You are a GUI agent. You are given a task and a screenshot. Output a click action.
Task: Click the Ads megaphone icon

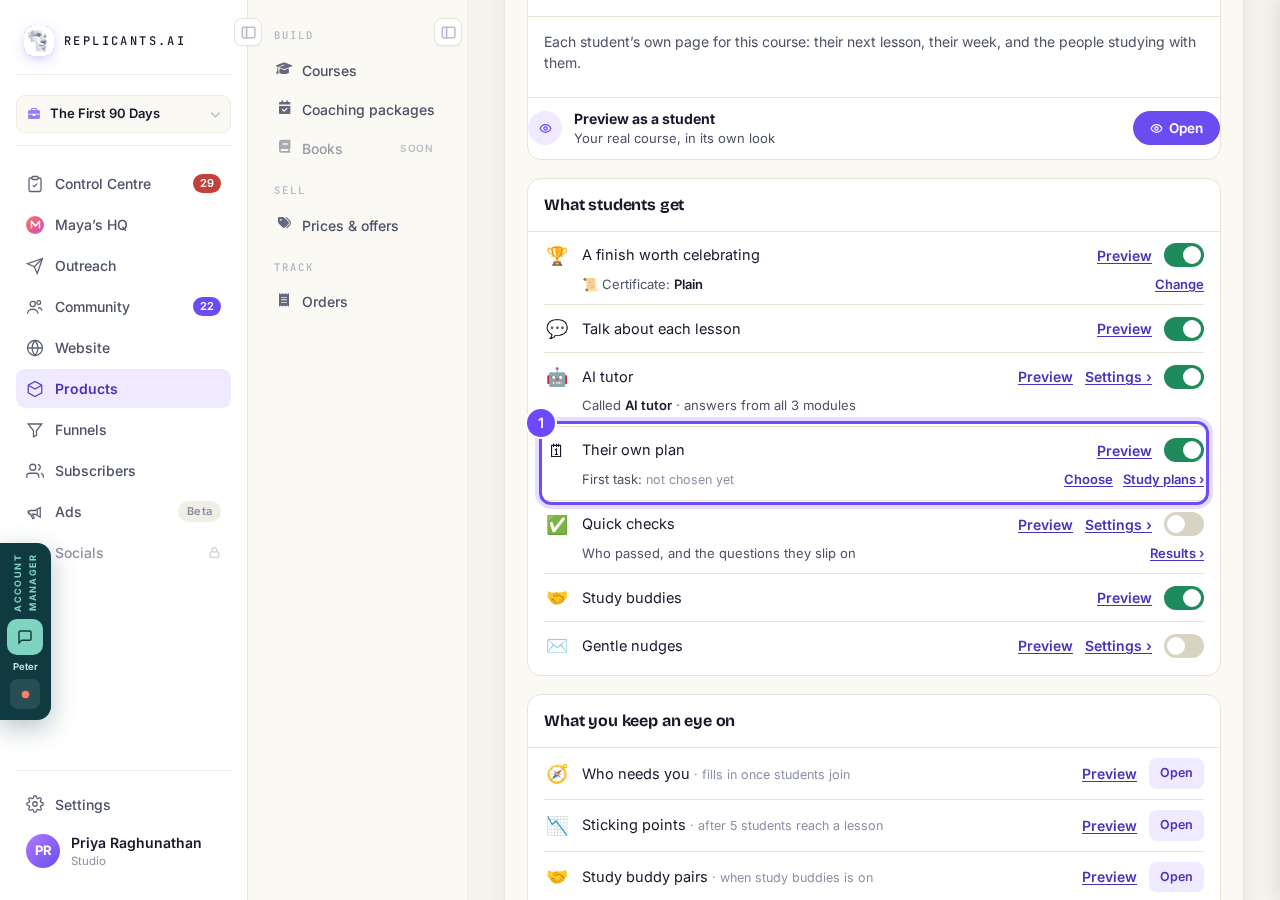click(x=35, y=512)
